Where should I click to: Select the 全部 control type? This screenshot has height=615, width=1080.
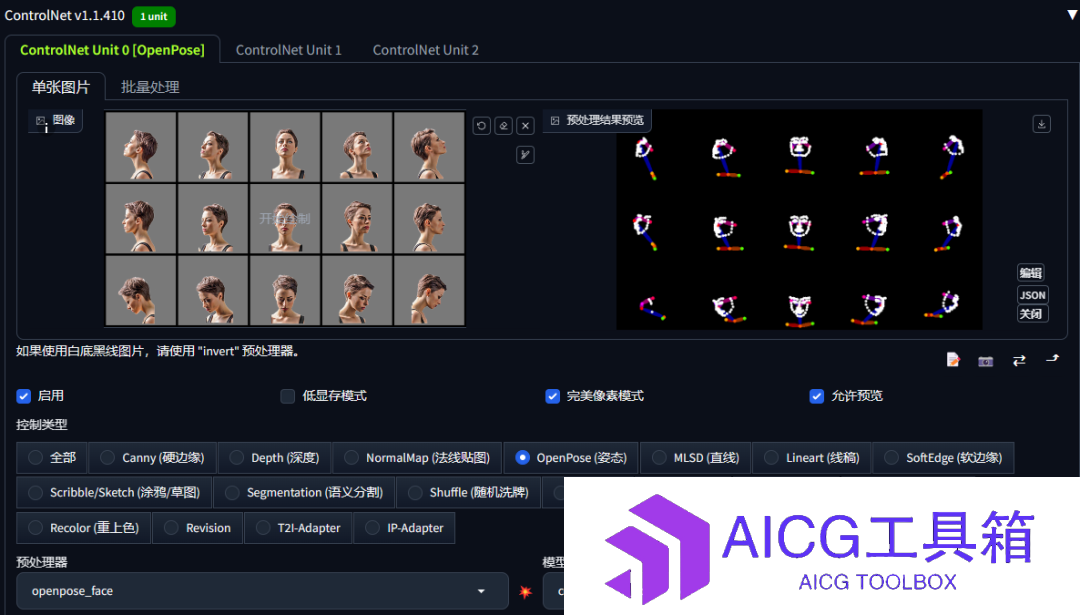click(x=52, y=458)
